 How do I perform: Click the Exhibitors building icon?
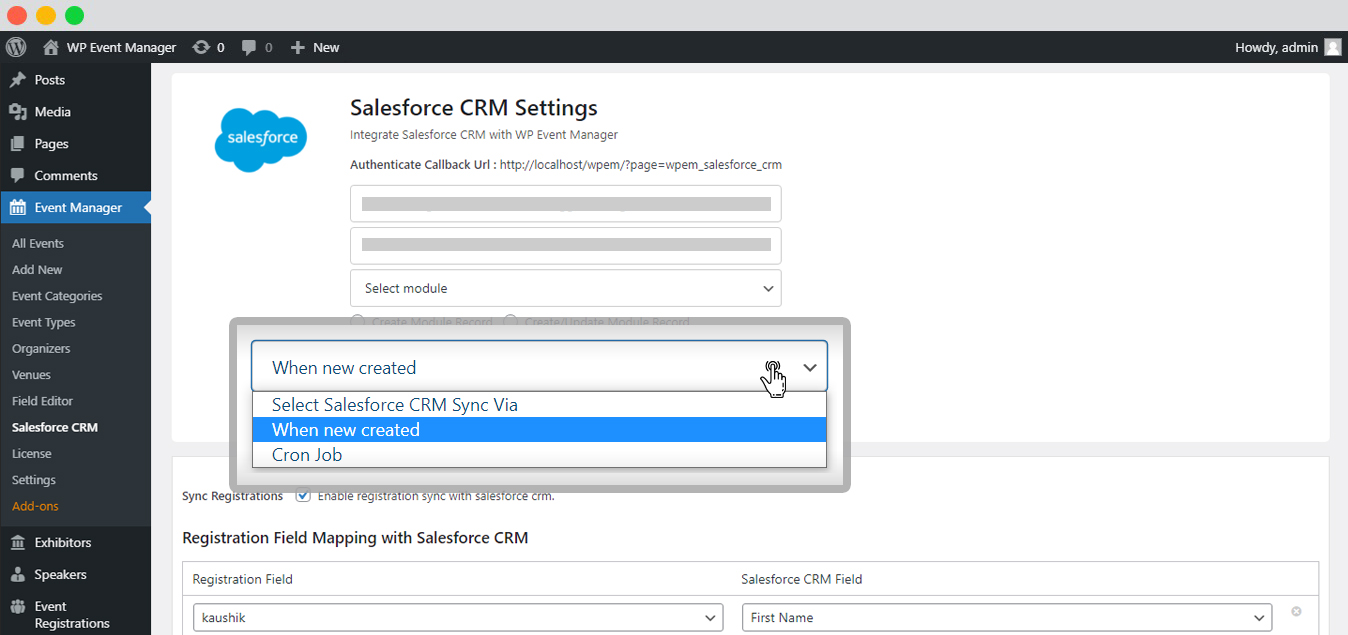(x=18, y=543)
